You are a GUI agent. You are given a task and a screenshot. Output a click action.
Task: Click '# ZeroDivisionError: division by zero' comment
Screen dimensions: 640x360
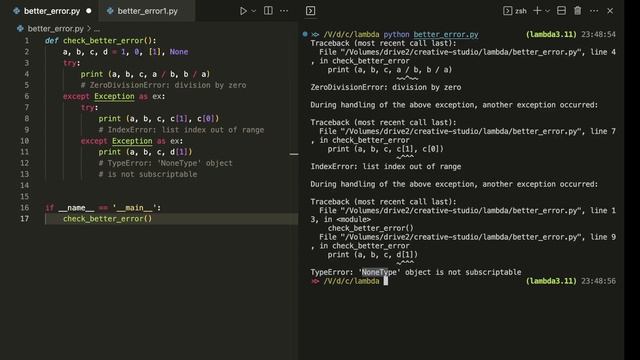(163, 85)
